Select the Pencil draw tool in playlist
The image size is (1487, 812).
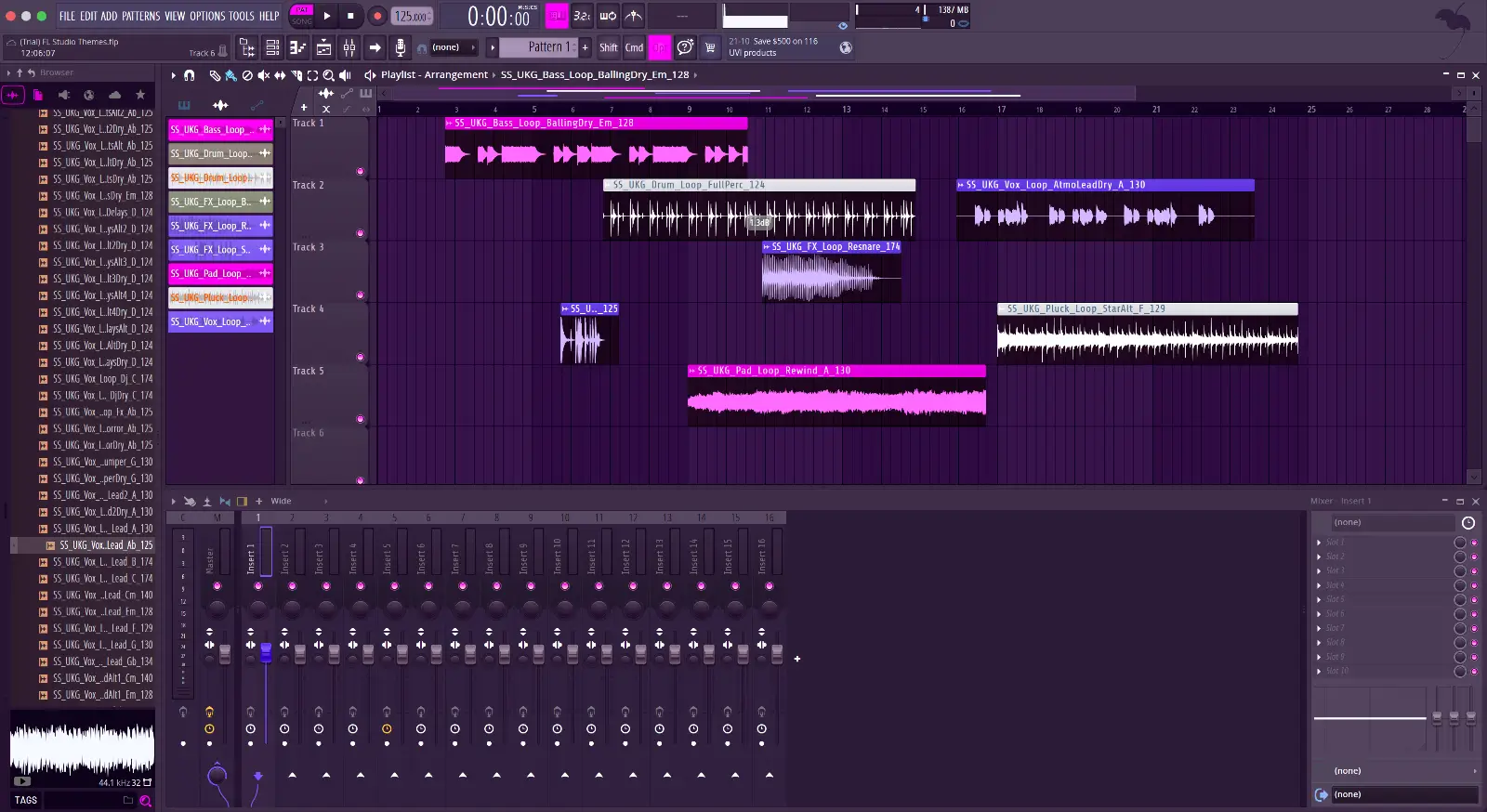(x=215, y=75)
